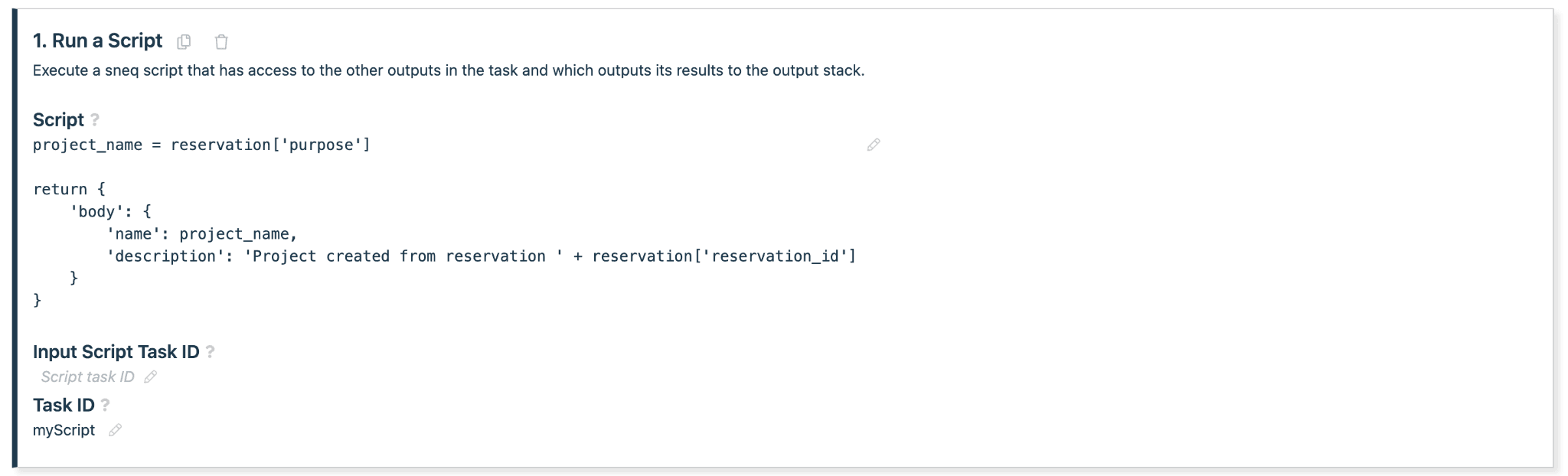The height and width of the screenshot is (476, 1568).
Task: Click the step description starting "Execute a sneq script"
Action: click(448, 70)
